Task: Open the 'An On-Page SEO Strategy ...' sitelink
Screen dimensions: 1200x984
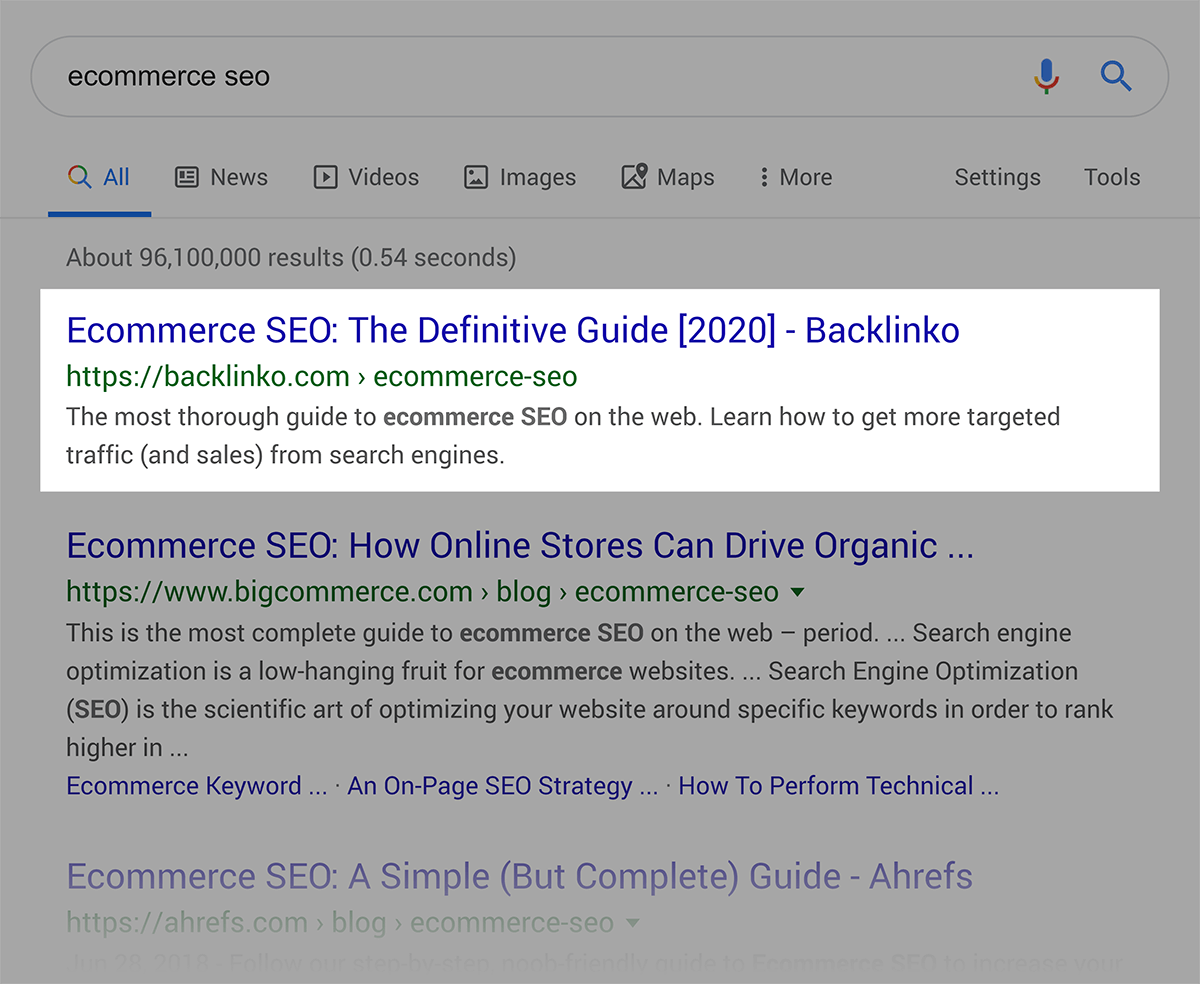Action: (x=503, y=786)
